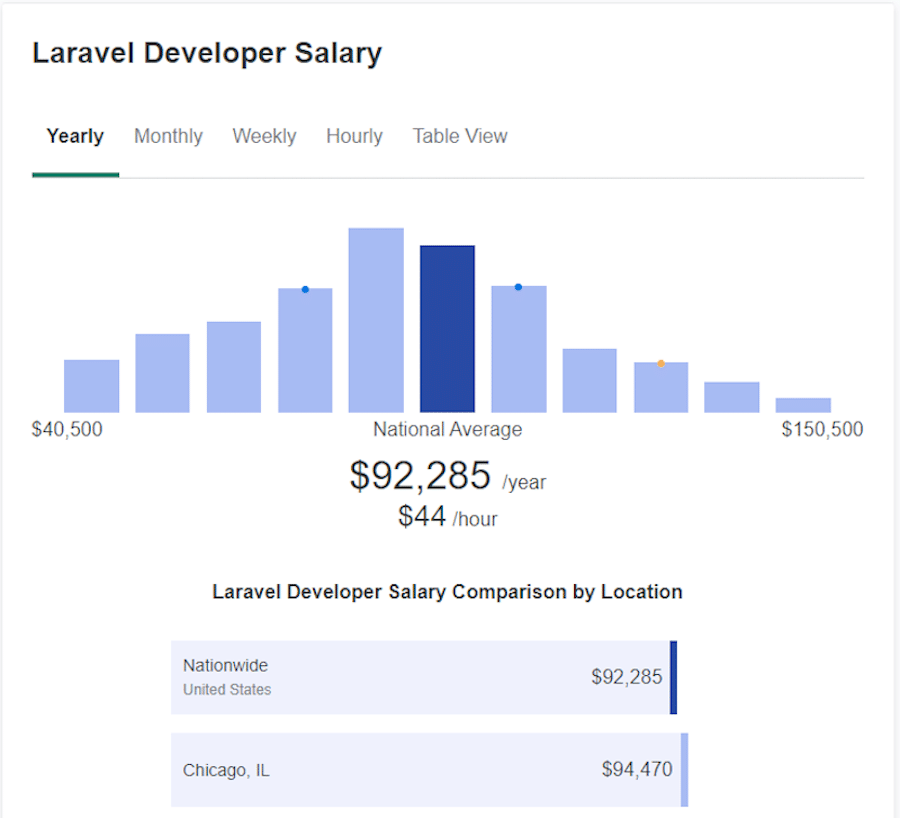The width and height of the screenshot is (900, 818).
Task: Click the National Average label
Action: click(446, 429)
